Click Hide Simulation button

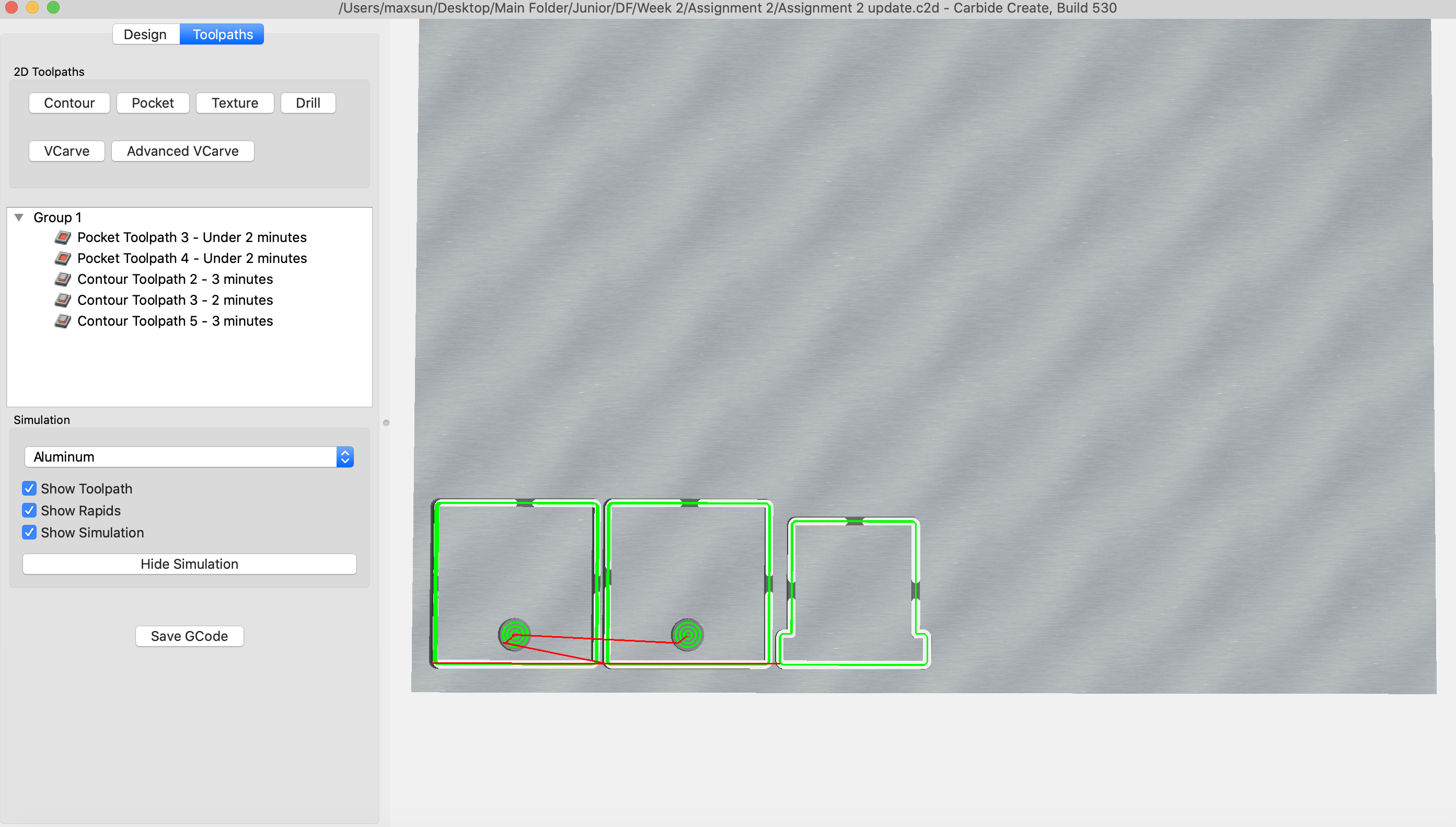point(190,564)
